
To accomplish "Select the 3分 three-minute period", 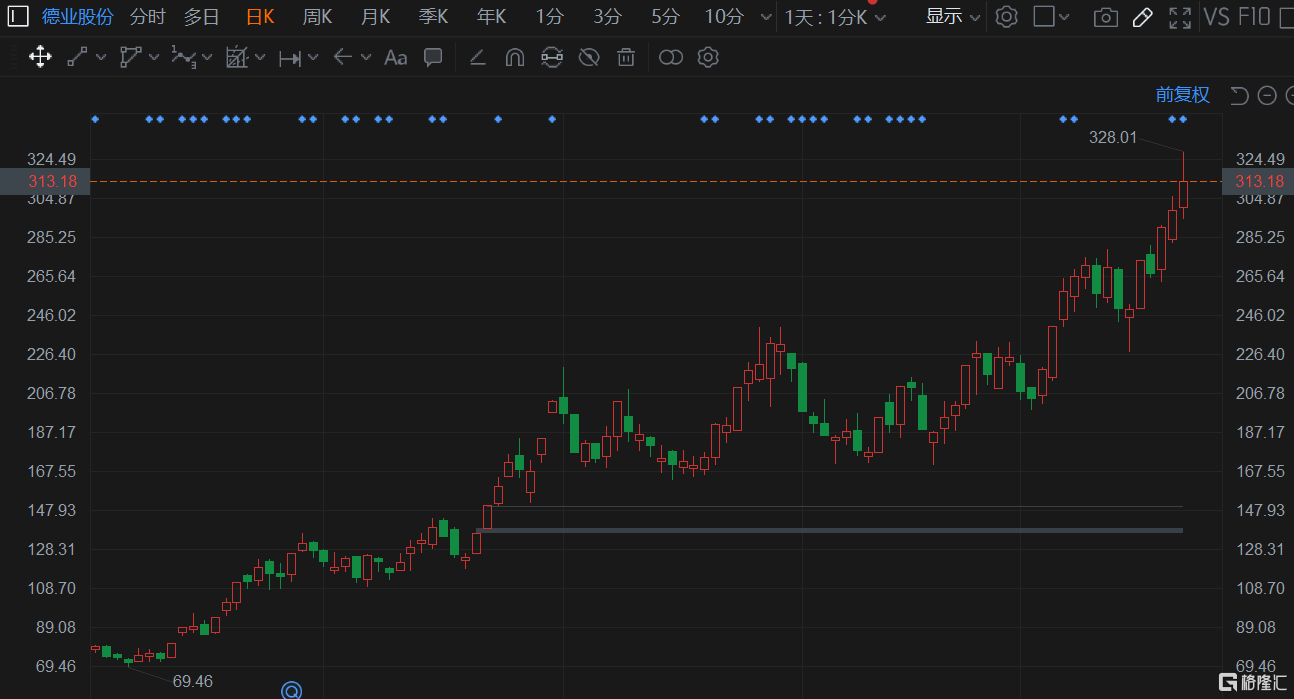I will click(x=607, y=17).
